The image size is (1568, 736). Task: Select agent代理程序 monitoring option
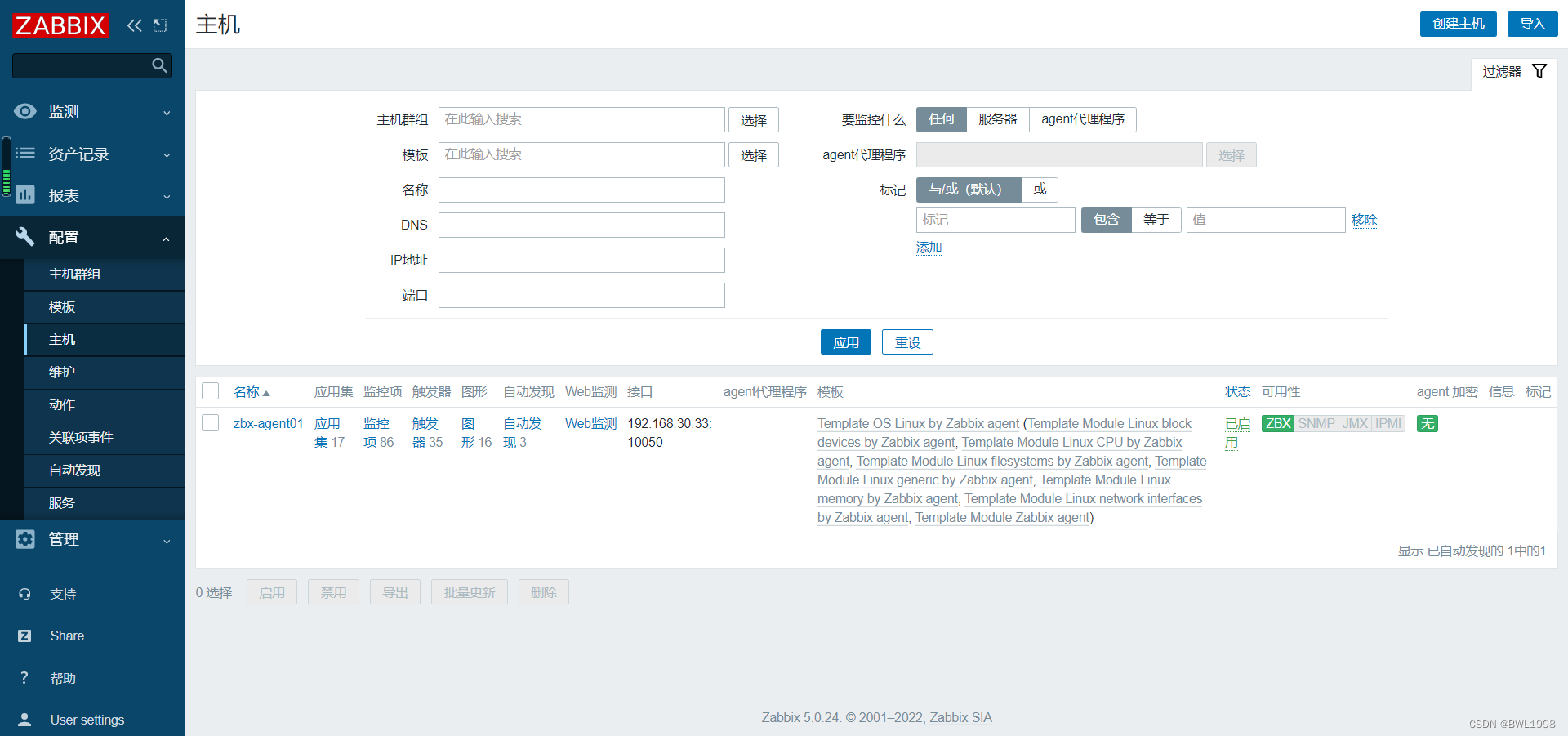tap(1083, 119)
